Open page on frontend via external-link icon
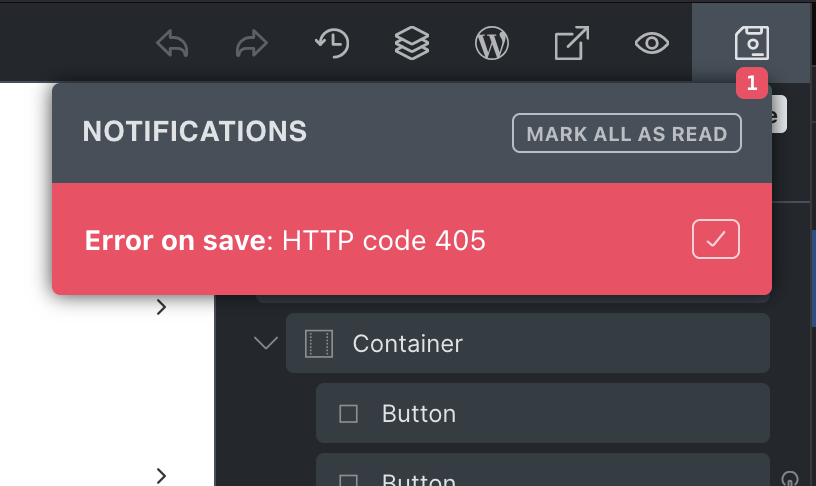The height and width of the screenshot is (486, 816). [571, 43]
